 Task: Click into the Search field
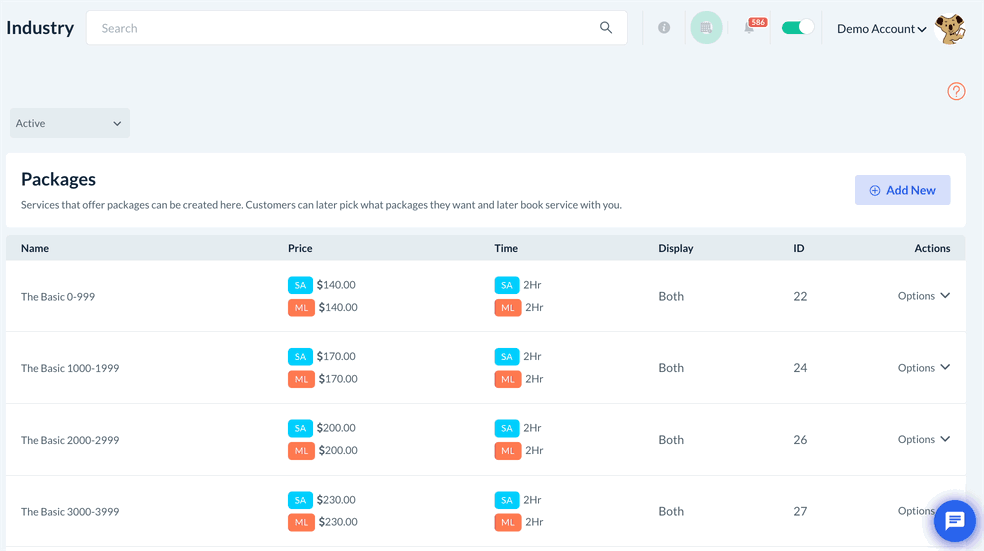[340, 28]
